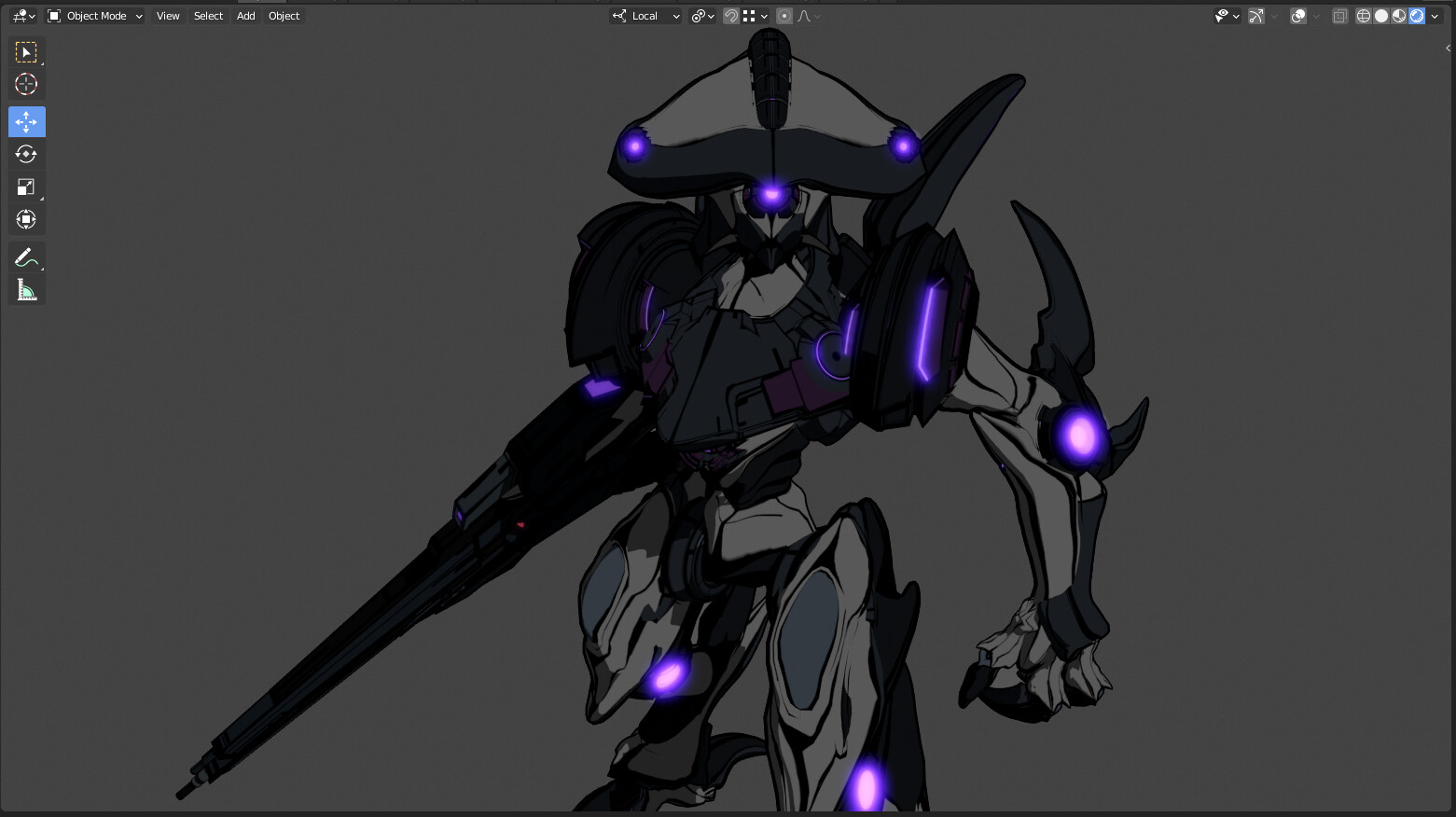The image size is (1456, 817).
Task: Expand the shading options dropdown
Action: (1435, 16)
